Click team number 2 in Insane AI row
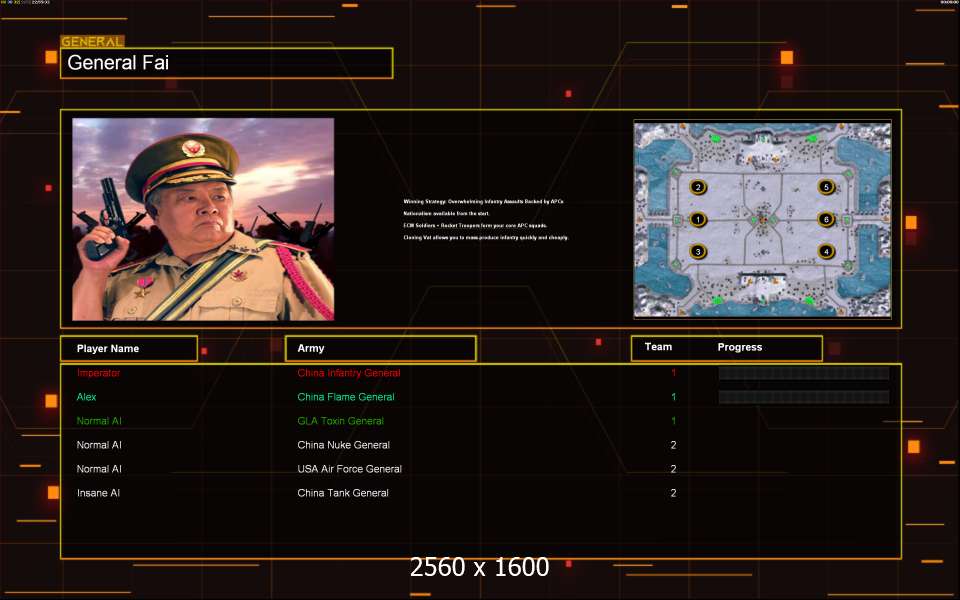Image resolution: width=960 pixels, height=600 pixels. click(673, 493)
